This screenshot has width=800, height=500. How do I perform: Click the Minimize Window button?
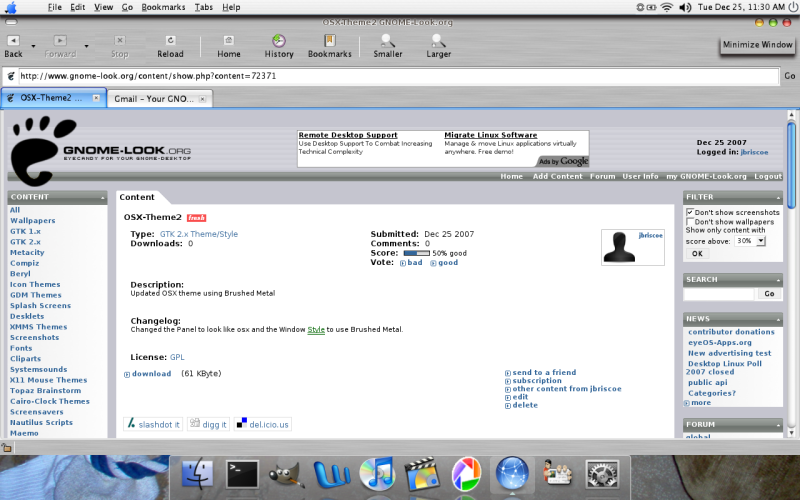click(757, 45)
